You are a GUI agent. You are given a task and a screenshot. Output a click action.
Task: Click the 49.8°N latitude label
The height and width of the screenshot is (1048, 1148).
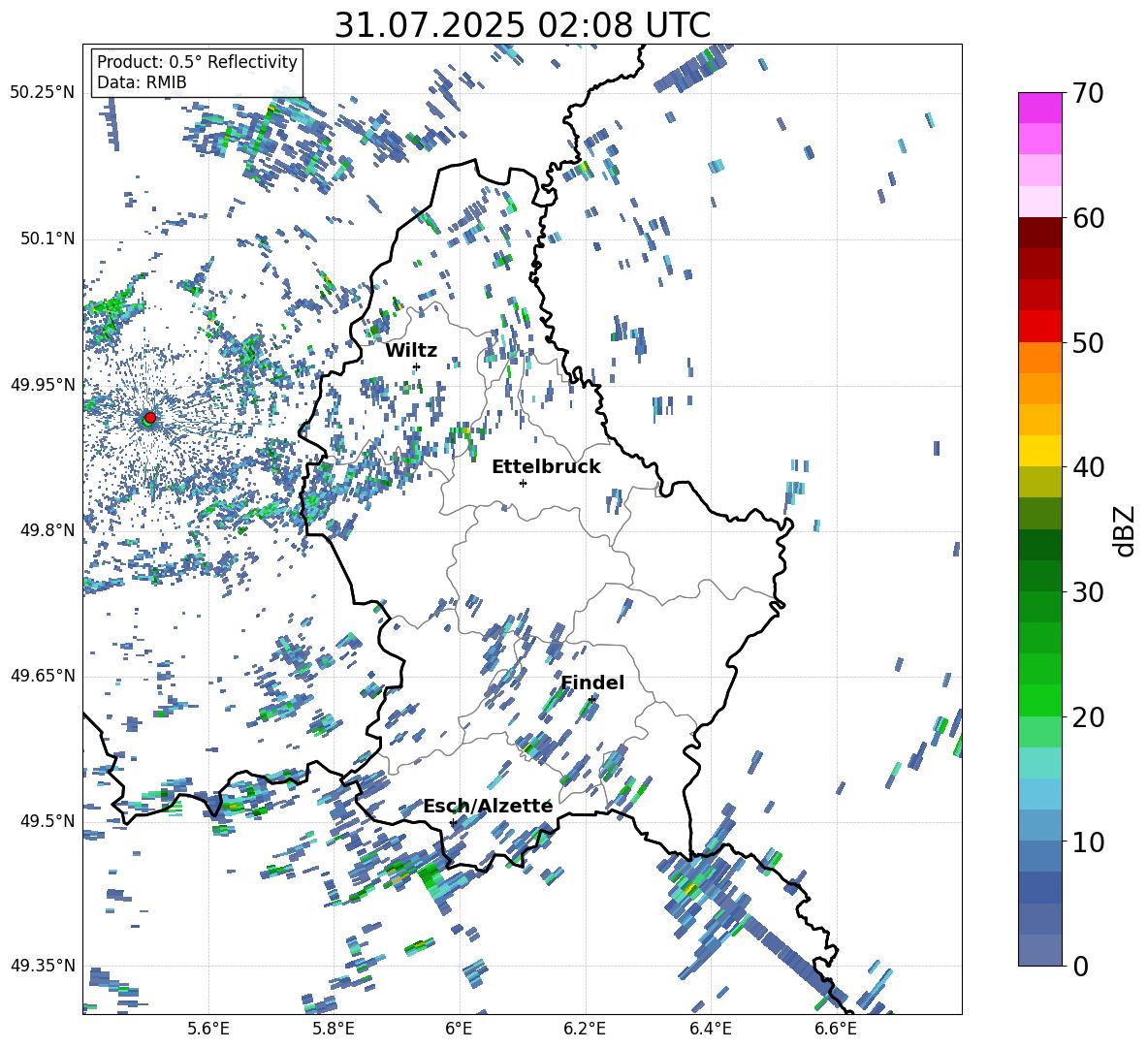(47, 530)
